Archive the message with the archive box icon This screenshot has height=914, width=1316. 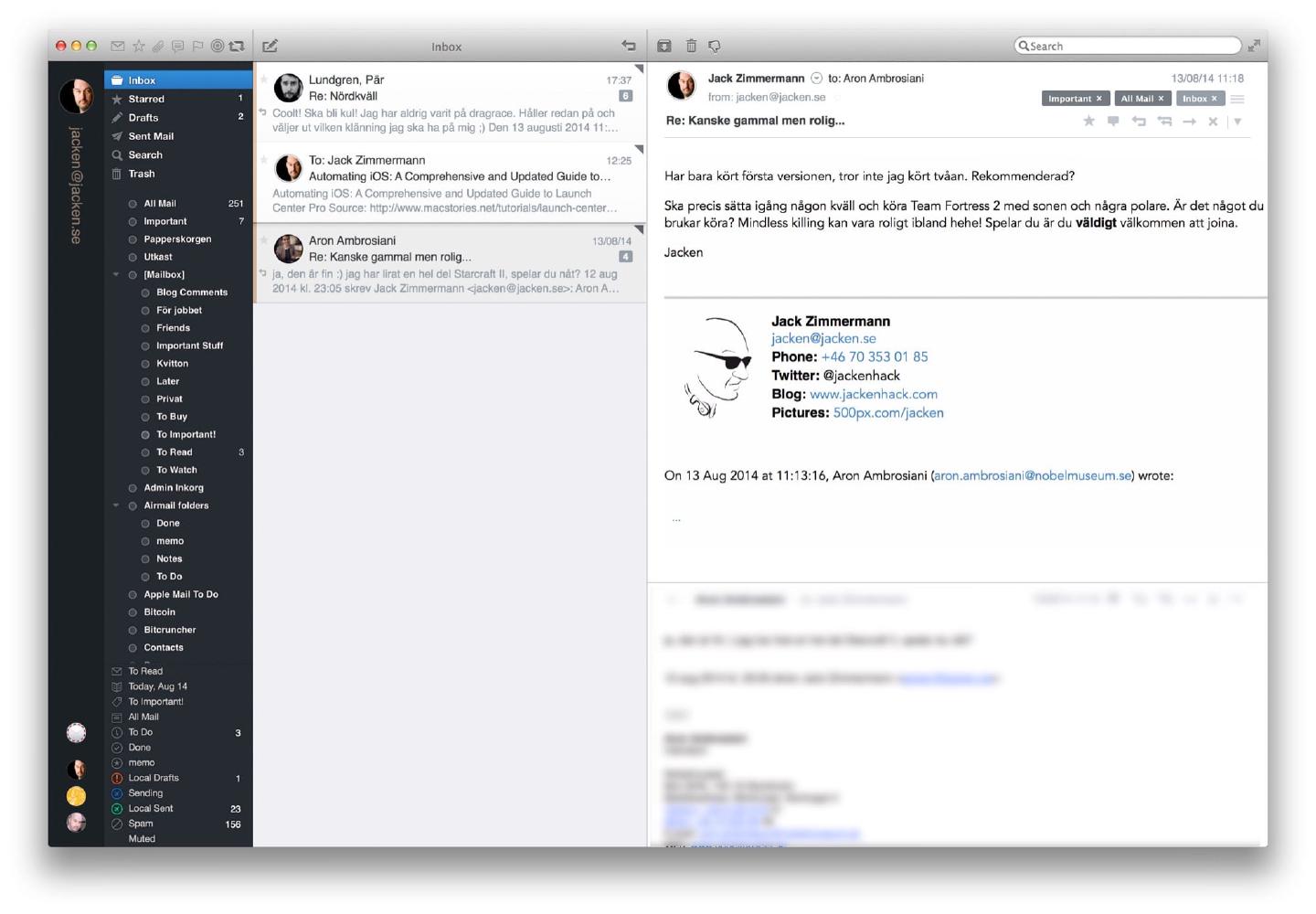[x=664, y=46]
